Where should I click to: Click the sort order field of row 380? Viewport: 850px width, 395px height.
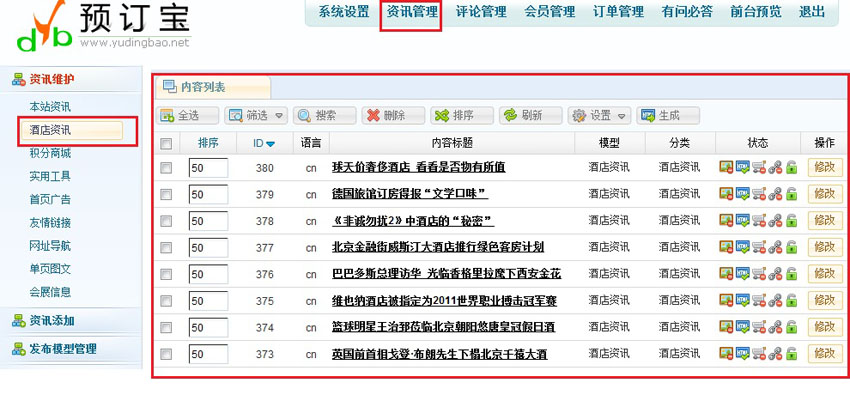point(208,167)
